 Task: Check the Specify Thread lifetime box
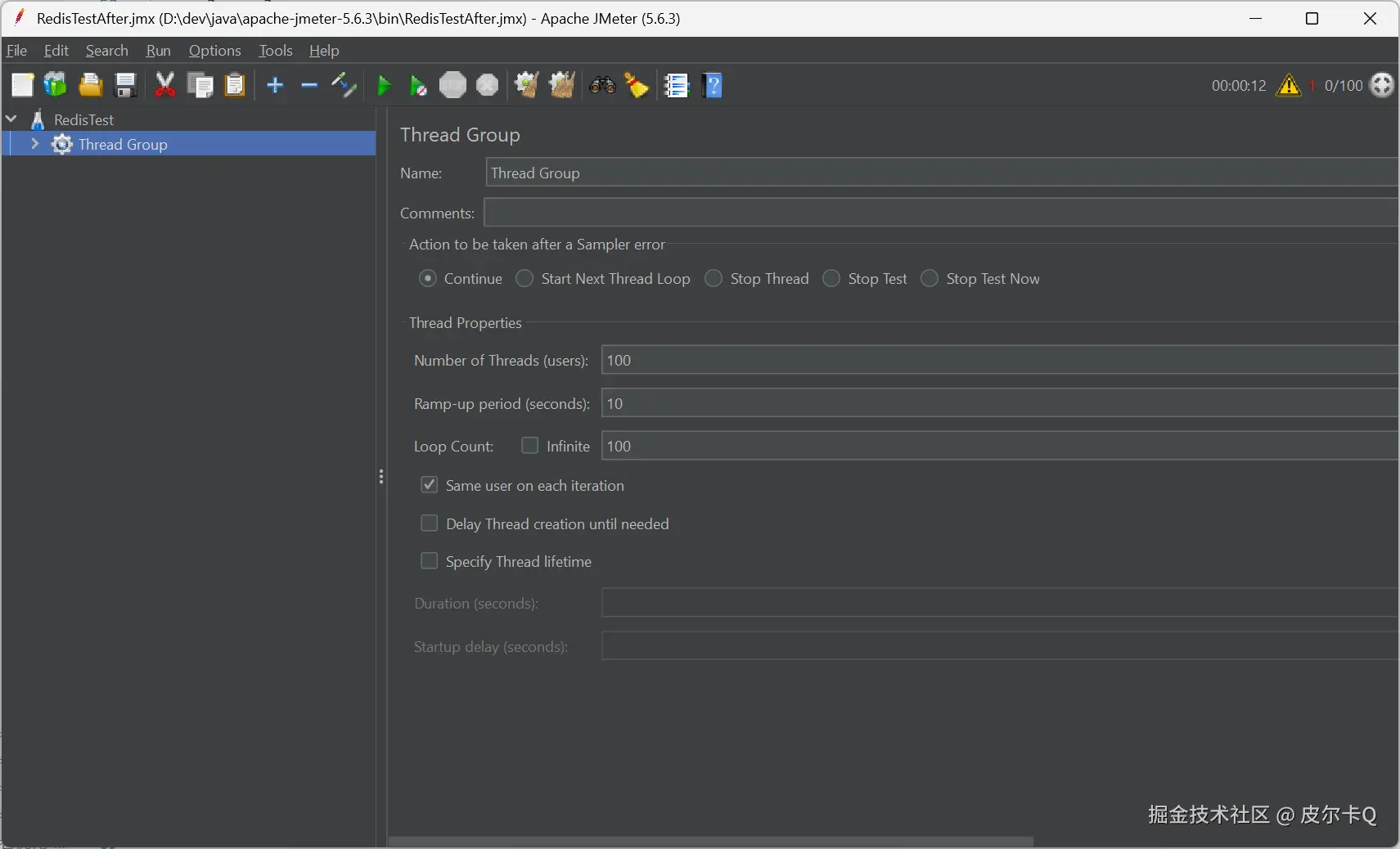[x=429, y=561]
